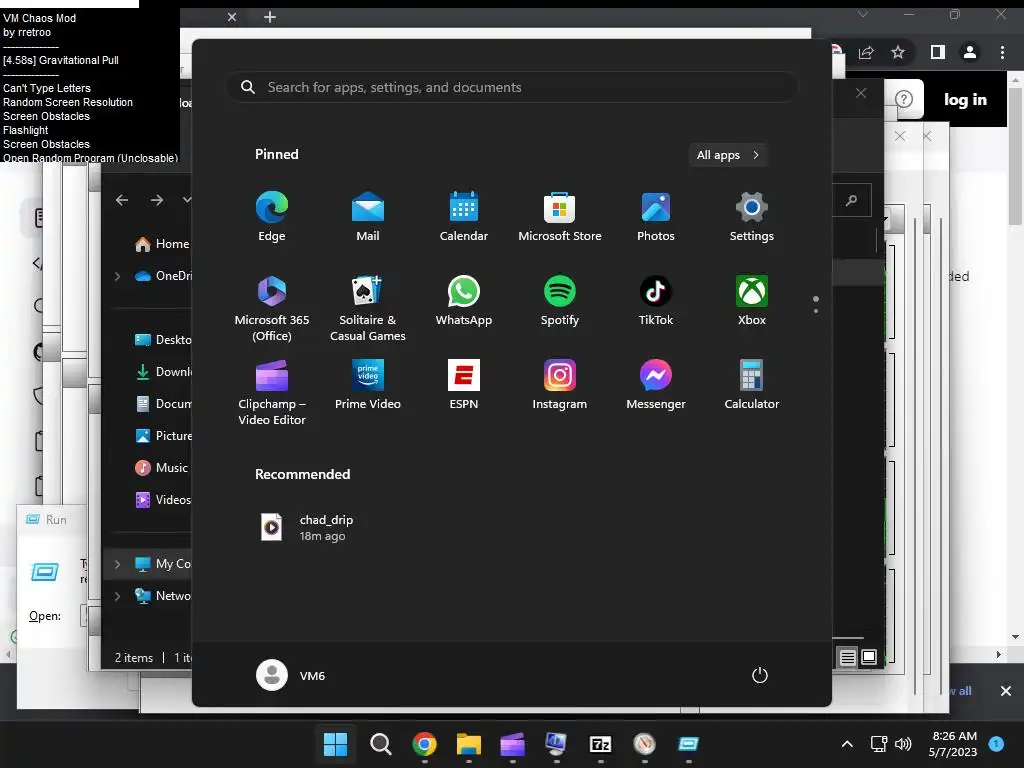Open the Calendar app
This screenshot has height=768, width=1024.
click(x=464, y=217)
